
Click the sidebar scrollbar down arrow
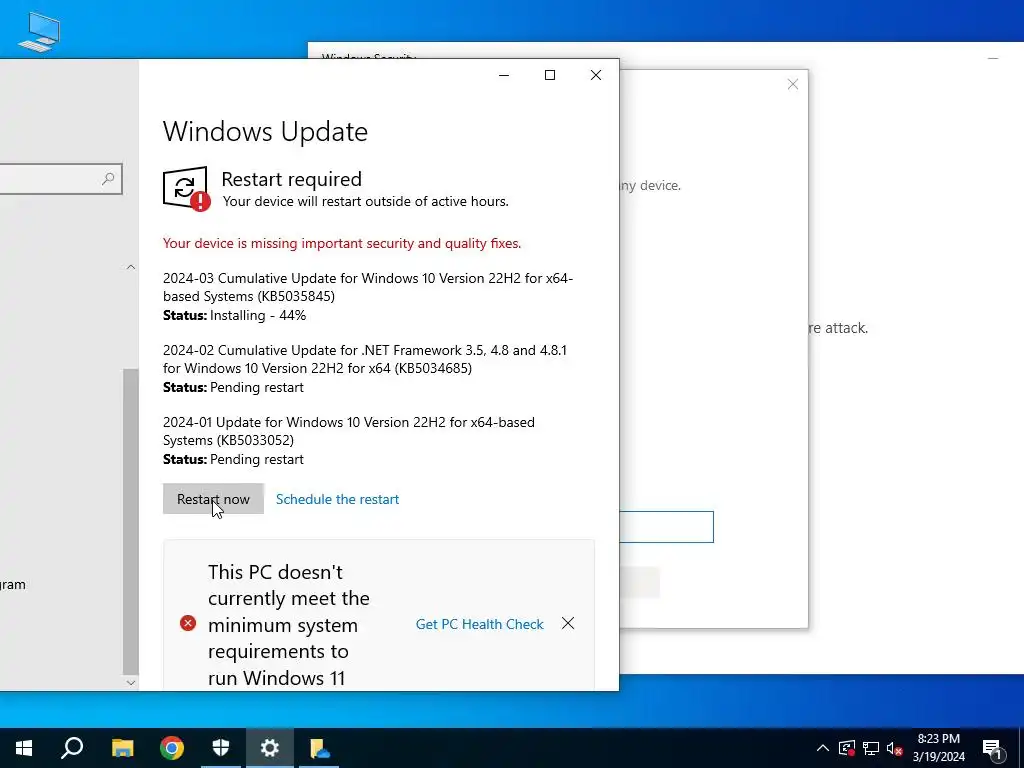(x=131, y=682)
